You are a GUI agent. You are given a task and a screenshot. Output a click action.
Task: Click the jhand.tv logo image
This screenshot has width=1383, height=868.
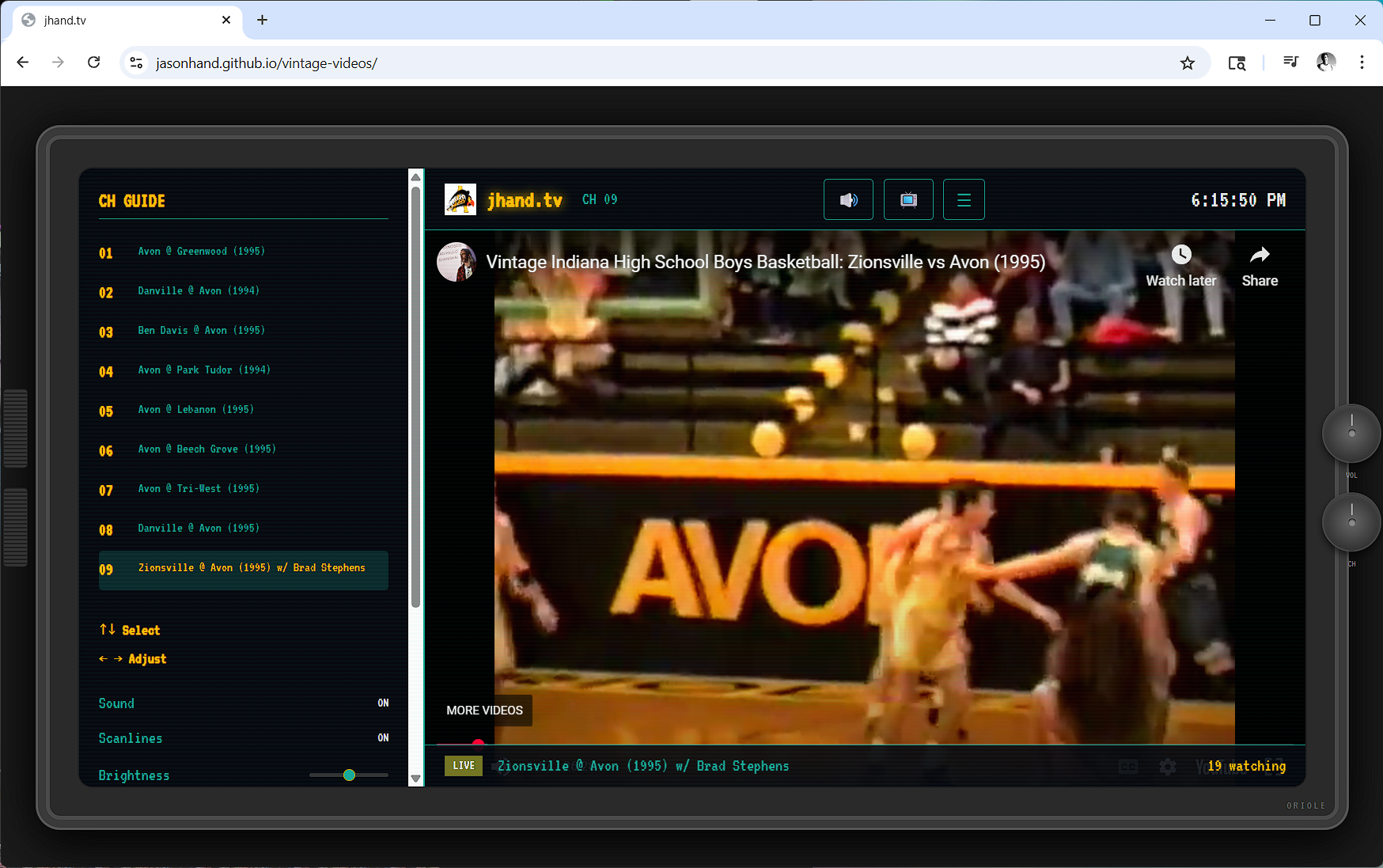click(460, 200)
